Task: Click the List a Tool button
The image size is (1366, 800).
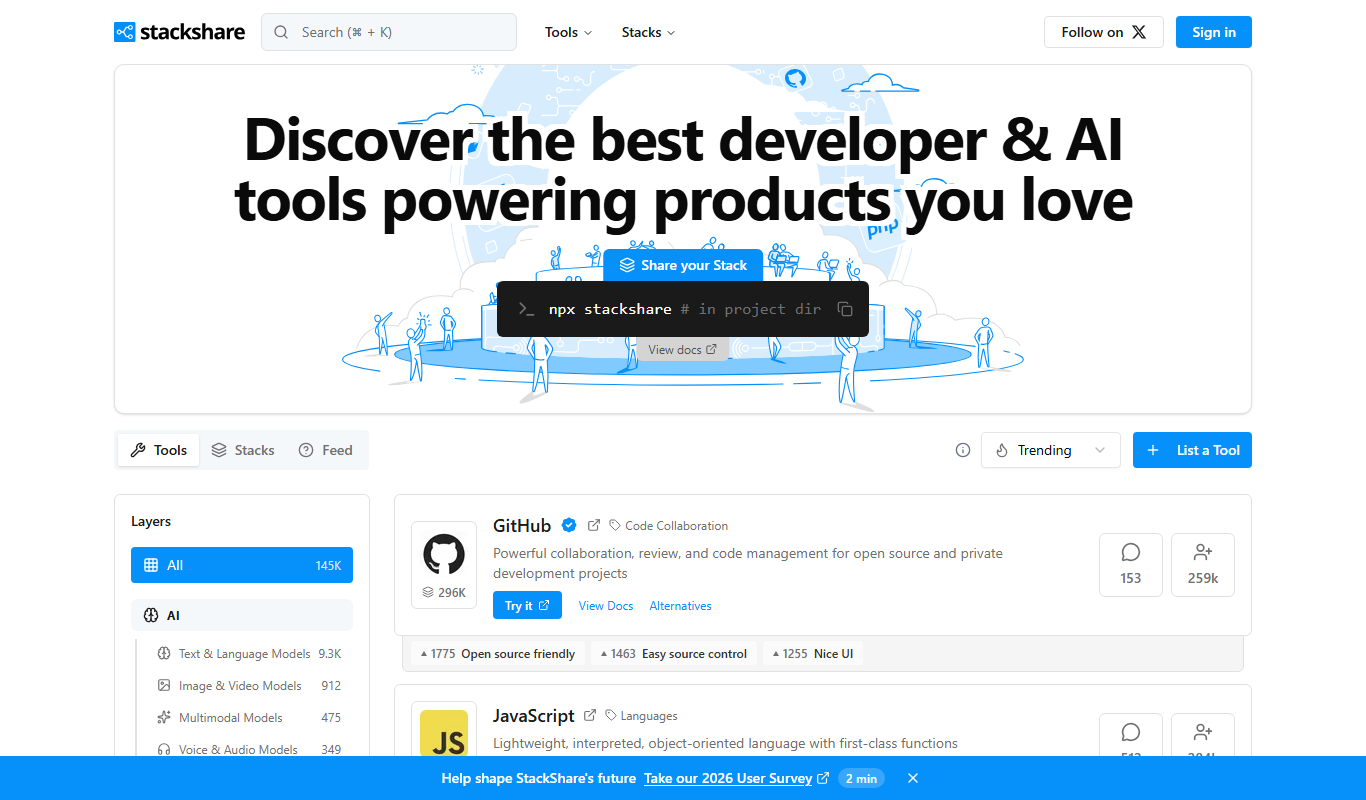Action: point(1192,450)
